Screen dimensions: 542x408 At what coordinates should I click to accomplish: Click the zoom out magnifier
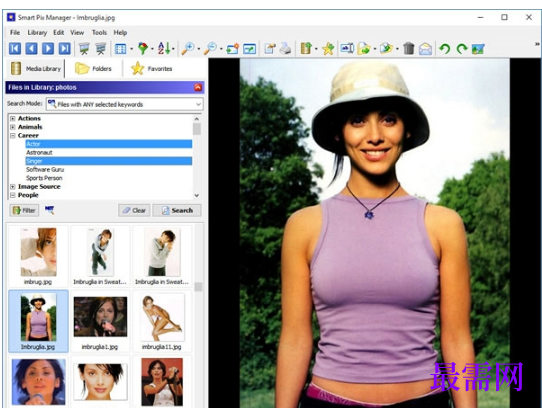tap(210, 48)
